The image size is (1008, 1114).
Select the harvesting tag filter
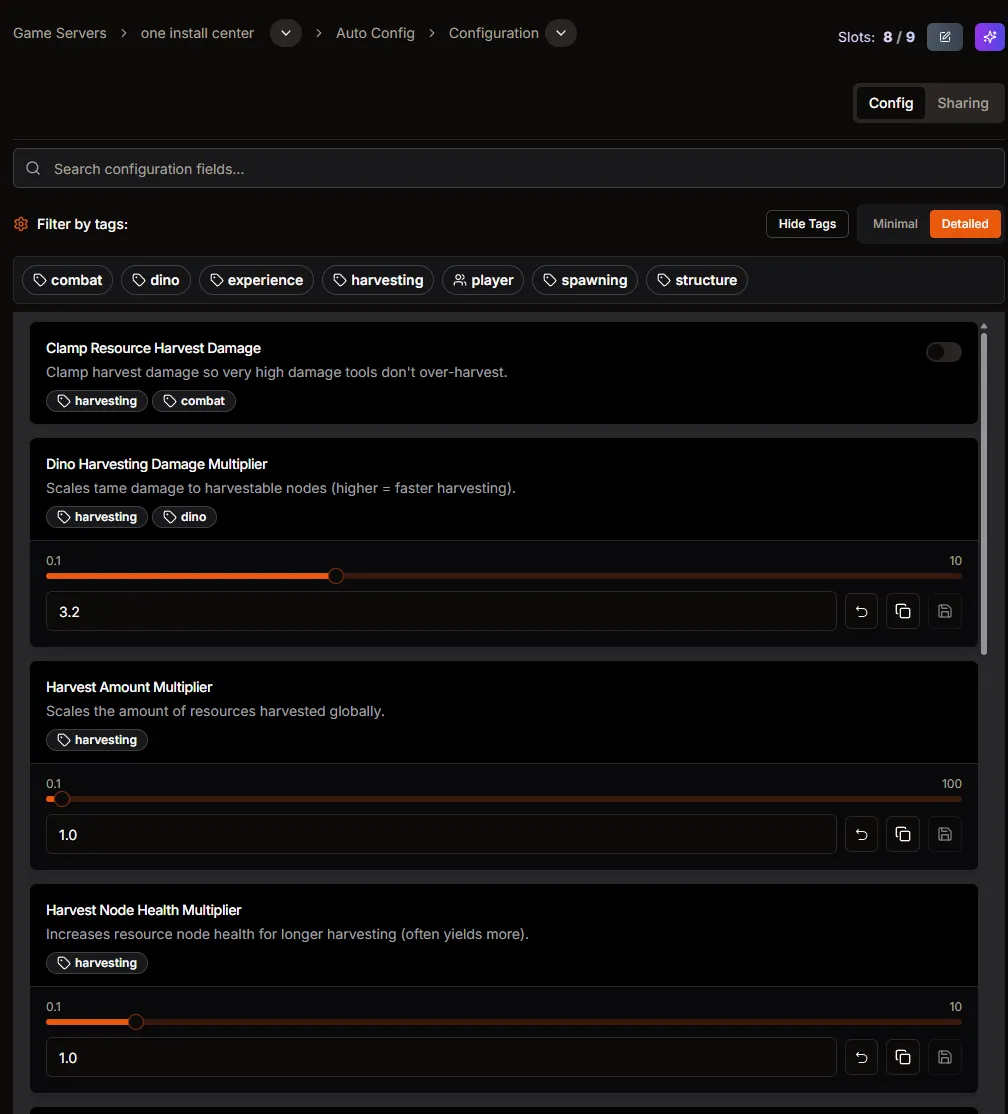point(377,280)
